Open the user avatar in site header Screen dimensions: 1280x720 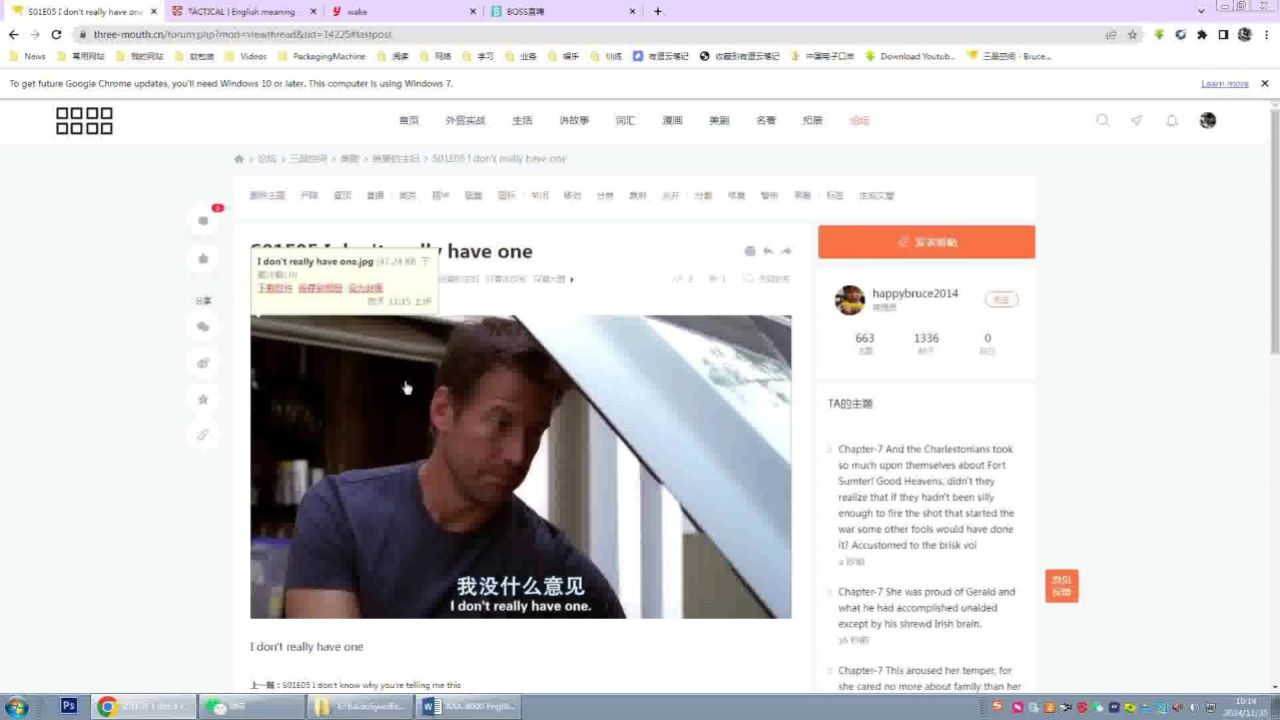coord(1208,120)
